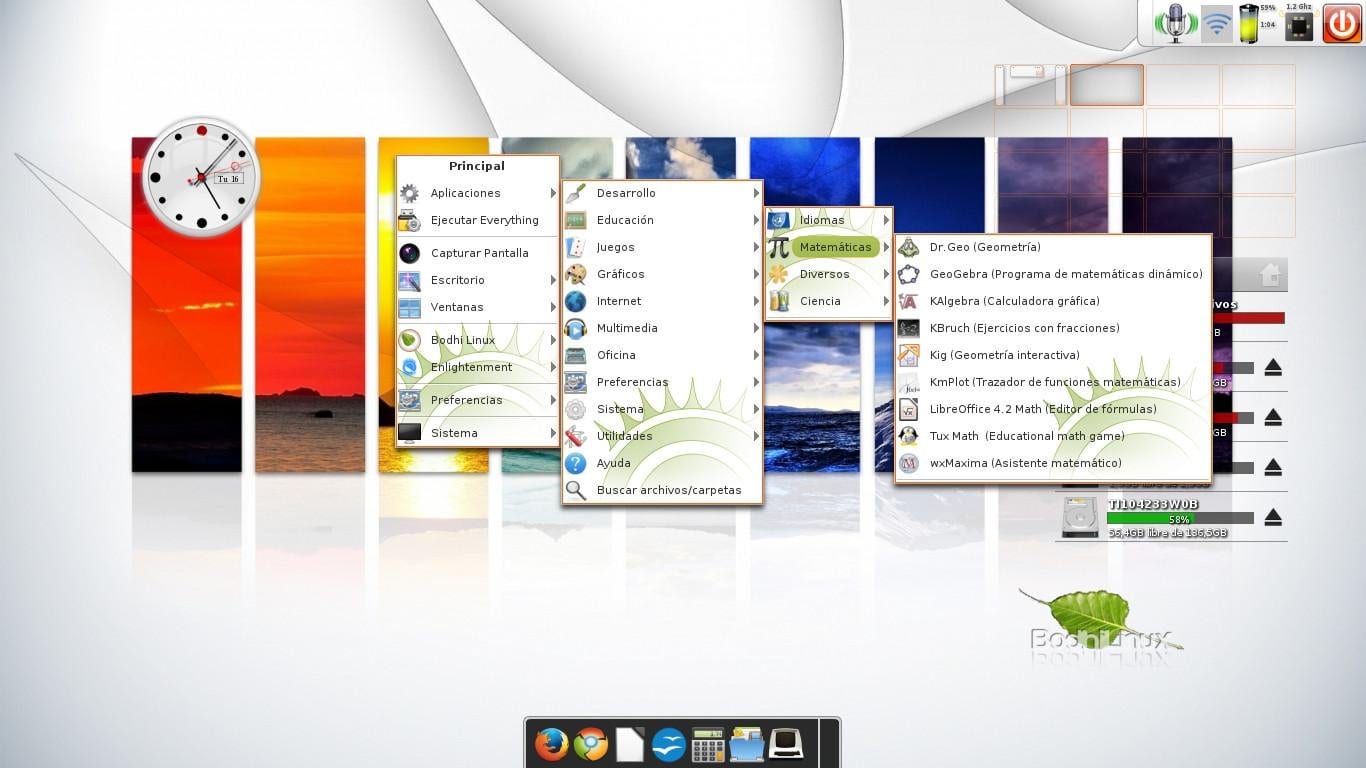Select Sistema in the Principal menu
1366x768 pixels.
coord(477,433)
